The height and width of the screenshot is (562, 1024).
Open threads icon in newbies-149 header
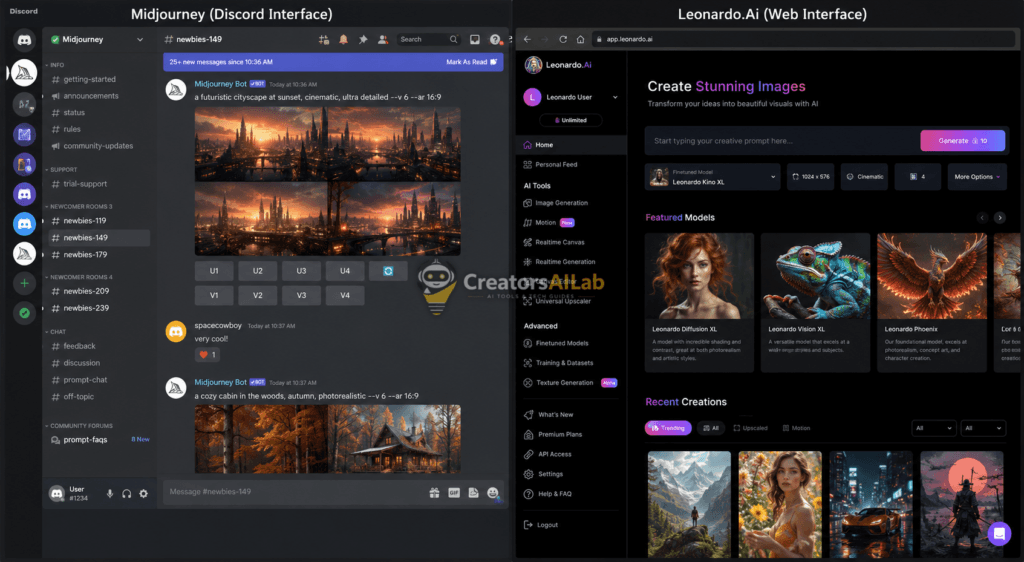(x=324, y=40)
